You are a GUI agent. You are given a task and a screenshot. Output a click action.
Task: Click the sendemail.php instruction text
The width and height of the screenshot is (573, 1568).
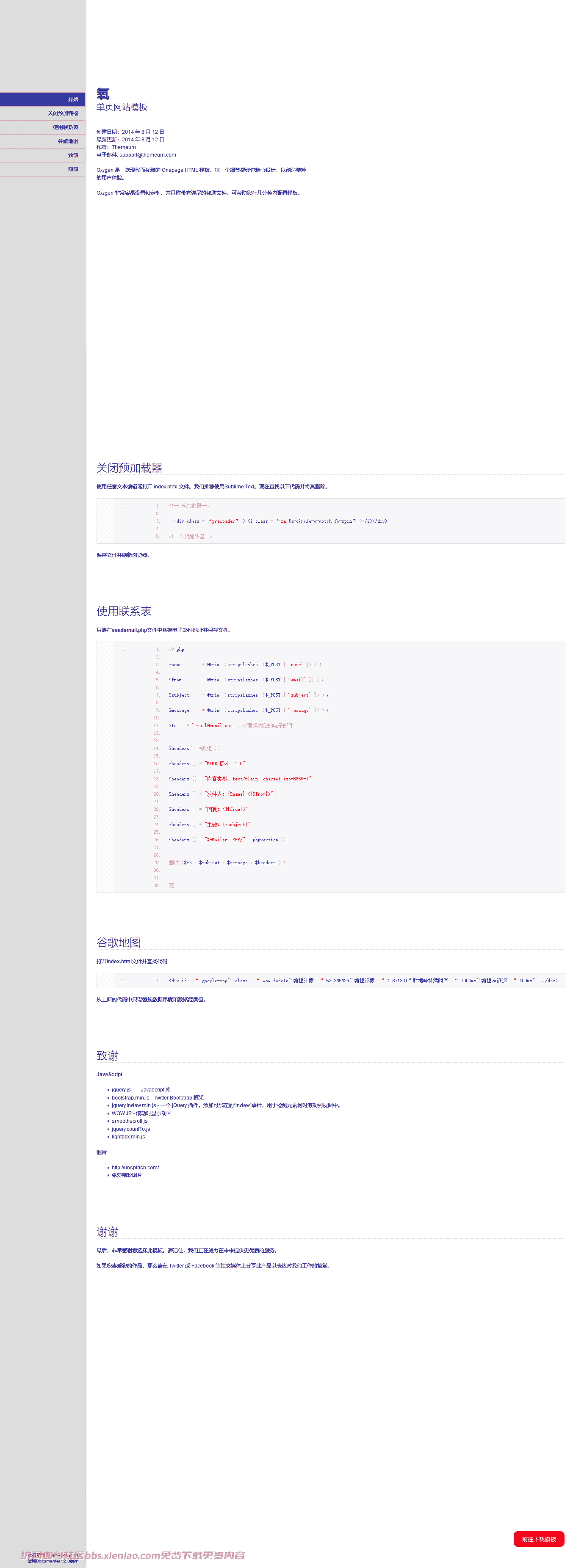tap(164, 630)
